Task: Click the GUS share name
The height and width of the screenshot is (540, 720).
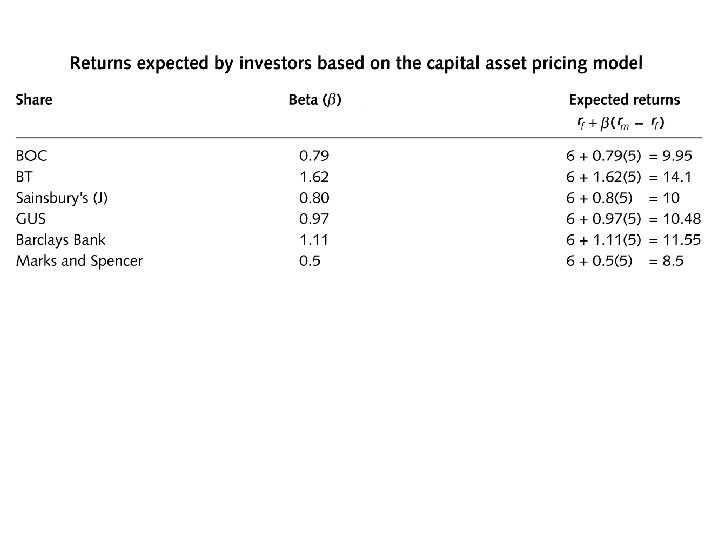Action: pyautogui.click(x=31, y=219)
